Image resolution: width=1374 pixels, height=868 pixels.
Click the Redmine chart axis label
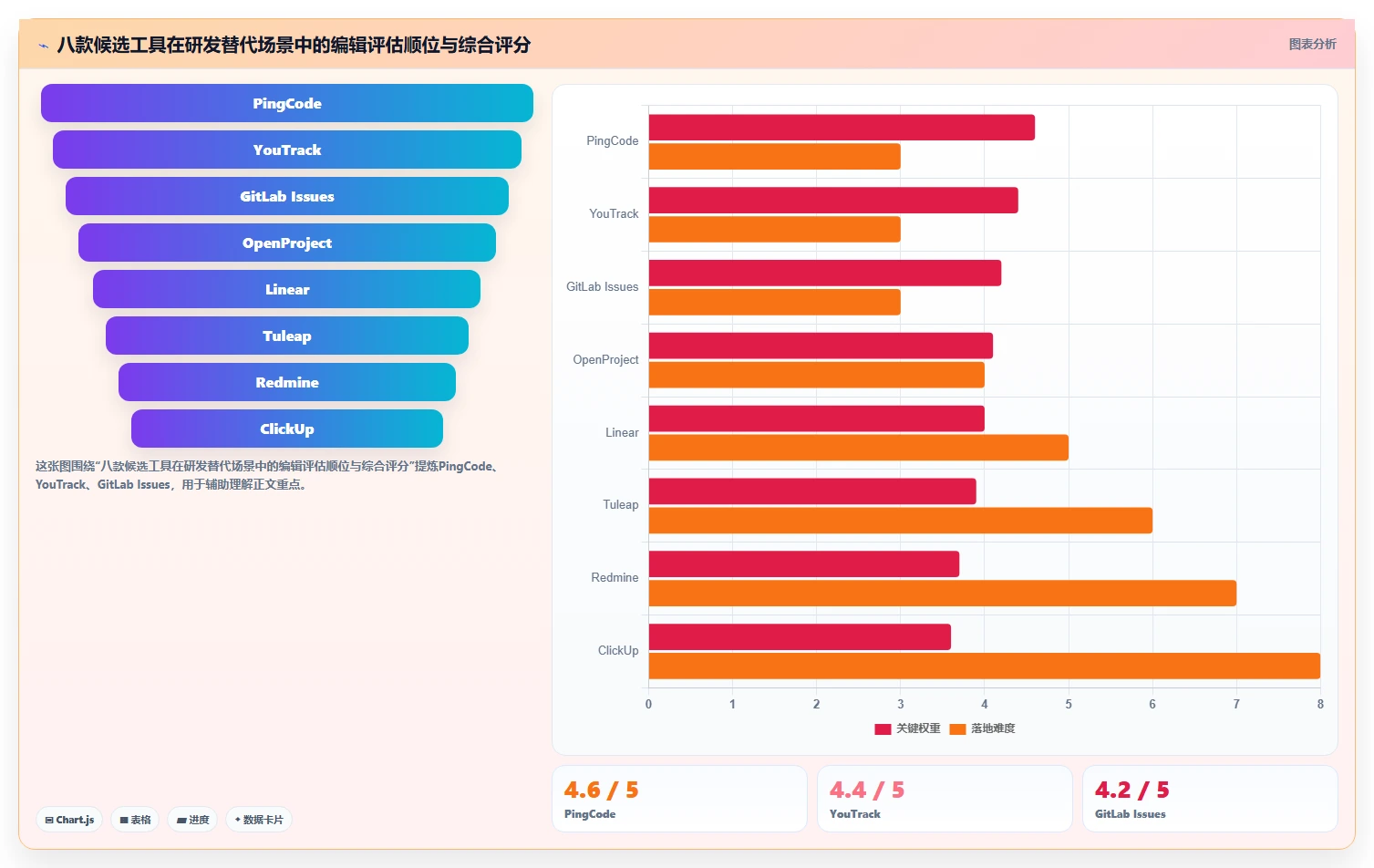click(x=615, y=578)
